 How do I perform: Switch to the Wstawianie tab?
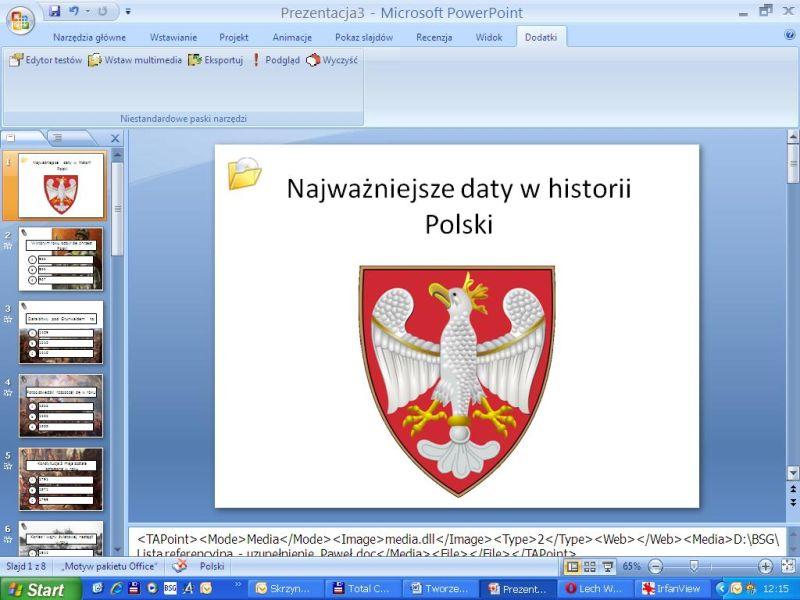coord(173,37)
